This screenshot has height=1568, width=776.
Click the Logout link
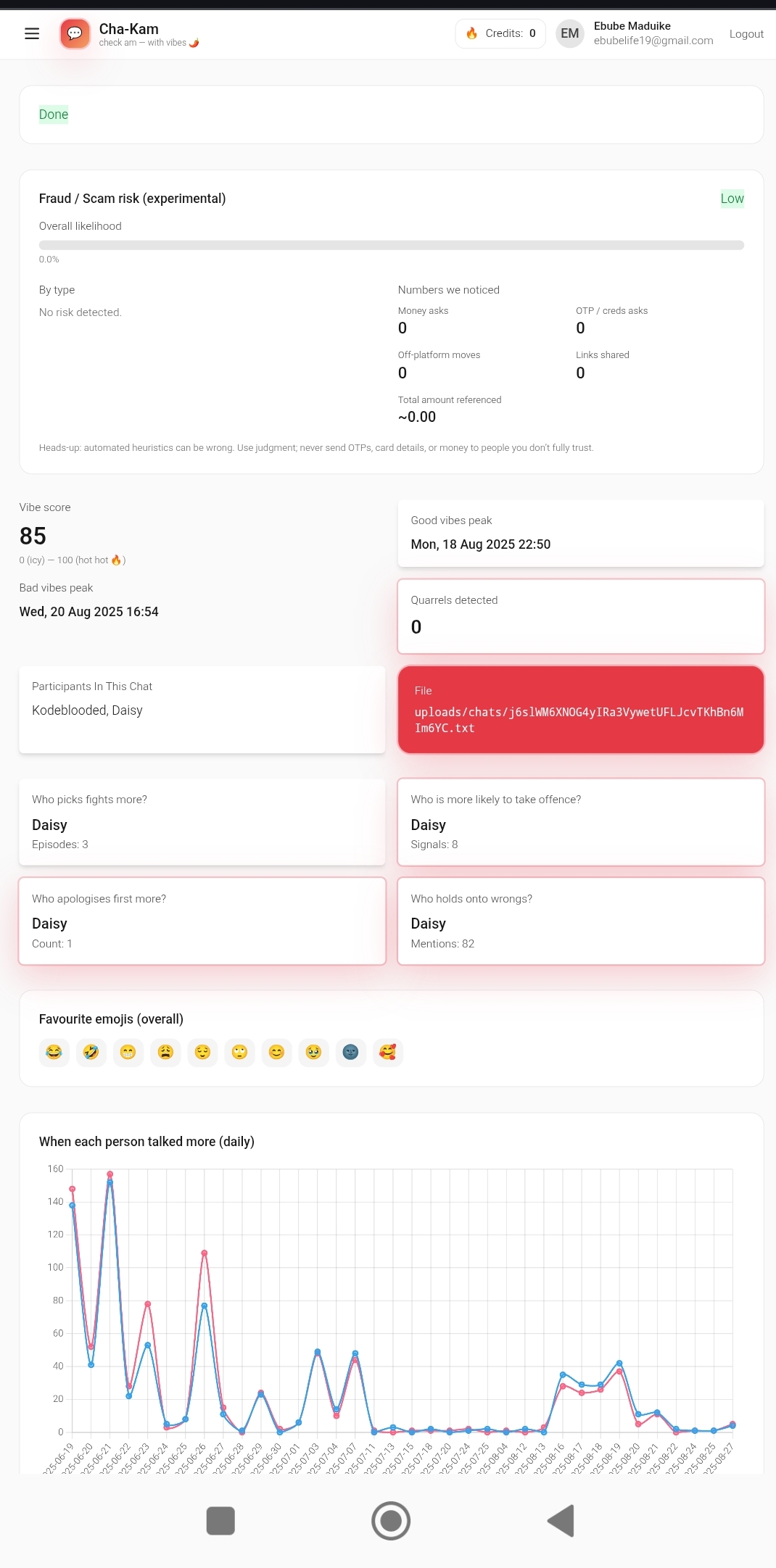click(x=746, y=33)
